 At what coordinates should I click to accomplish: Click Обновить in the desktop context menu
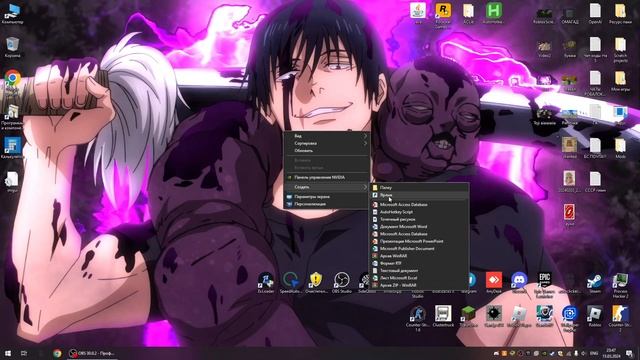(x=327, y=151)
